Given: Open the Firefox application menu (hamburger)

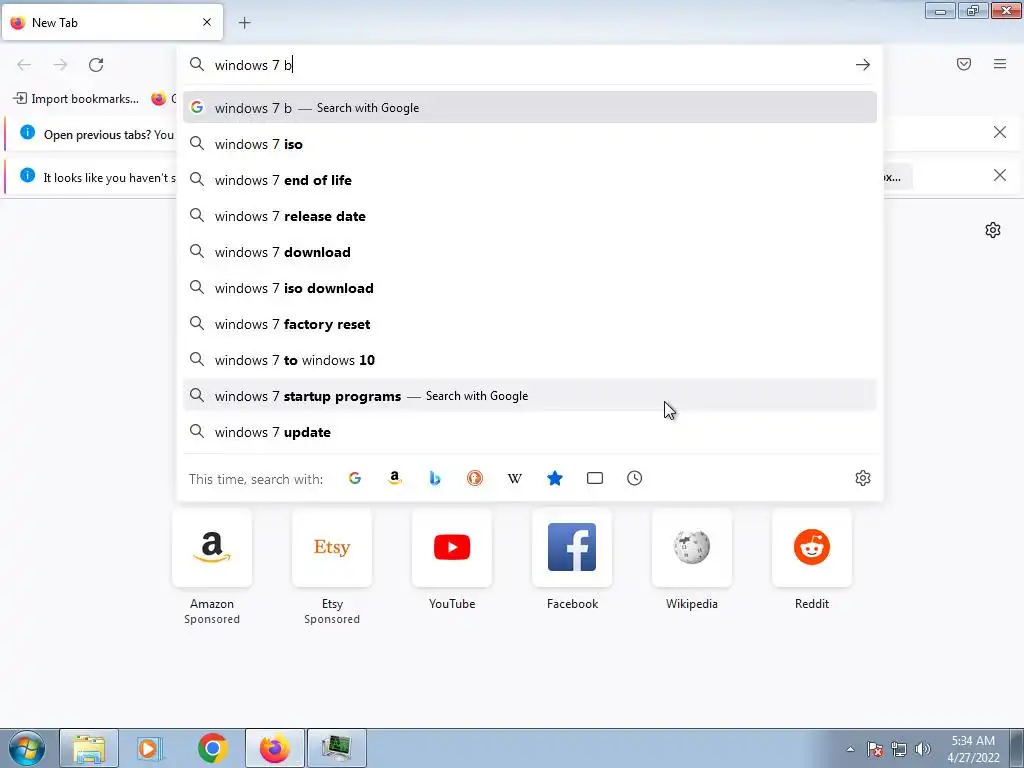Looking at the screenshot, I should [1000, 64].
